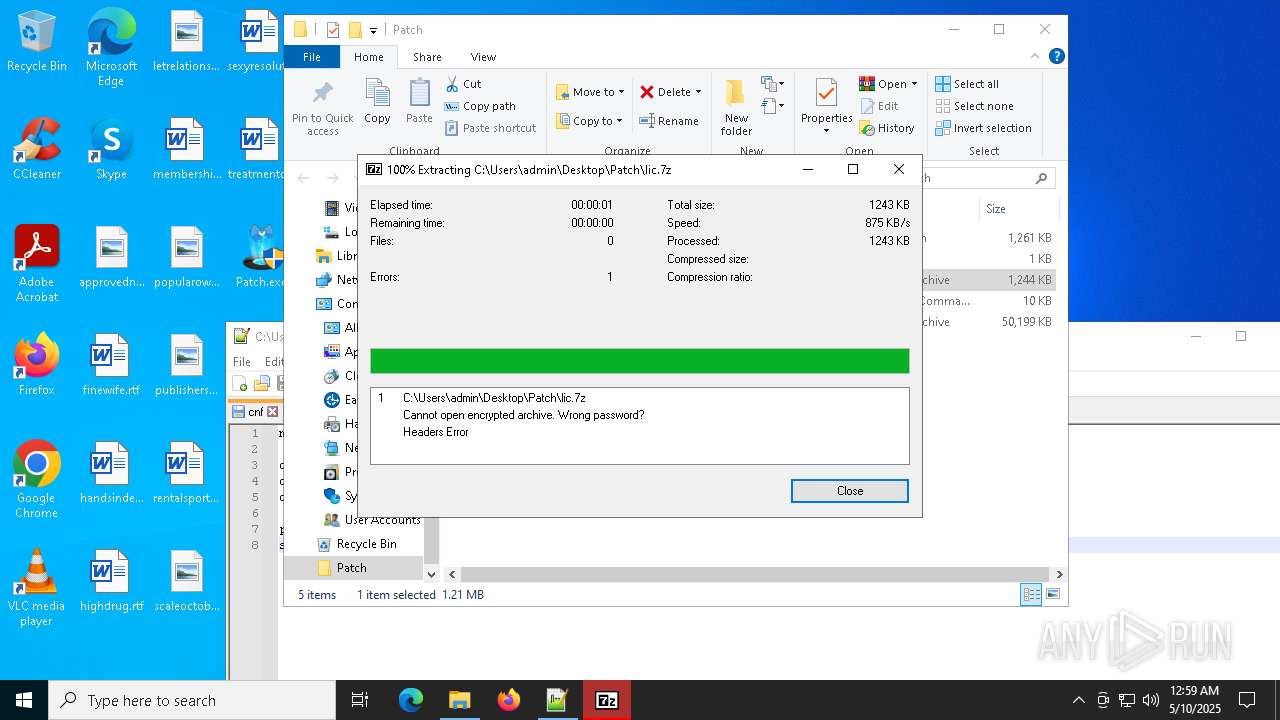Select the finewife.rtf desktop file

click(111, 366)
